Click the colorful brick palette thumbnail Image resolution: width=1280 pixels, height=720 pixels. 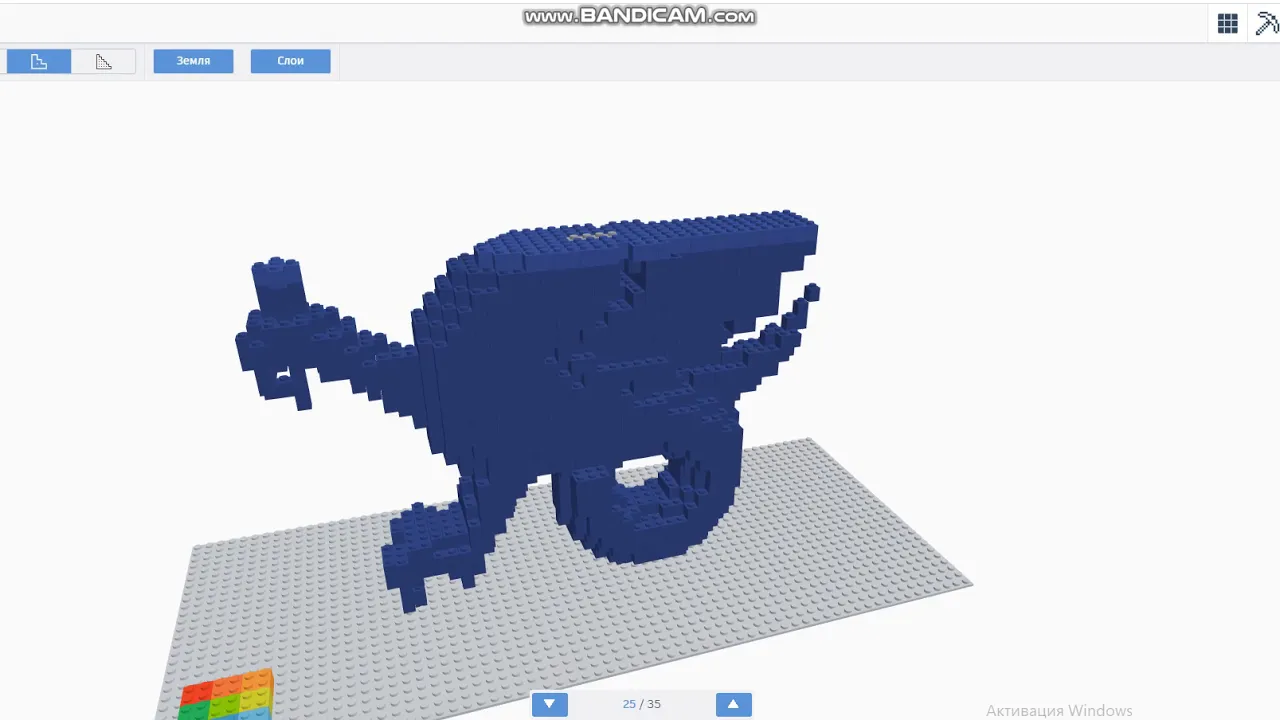pyautogui.click(x=226, y=695)
